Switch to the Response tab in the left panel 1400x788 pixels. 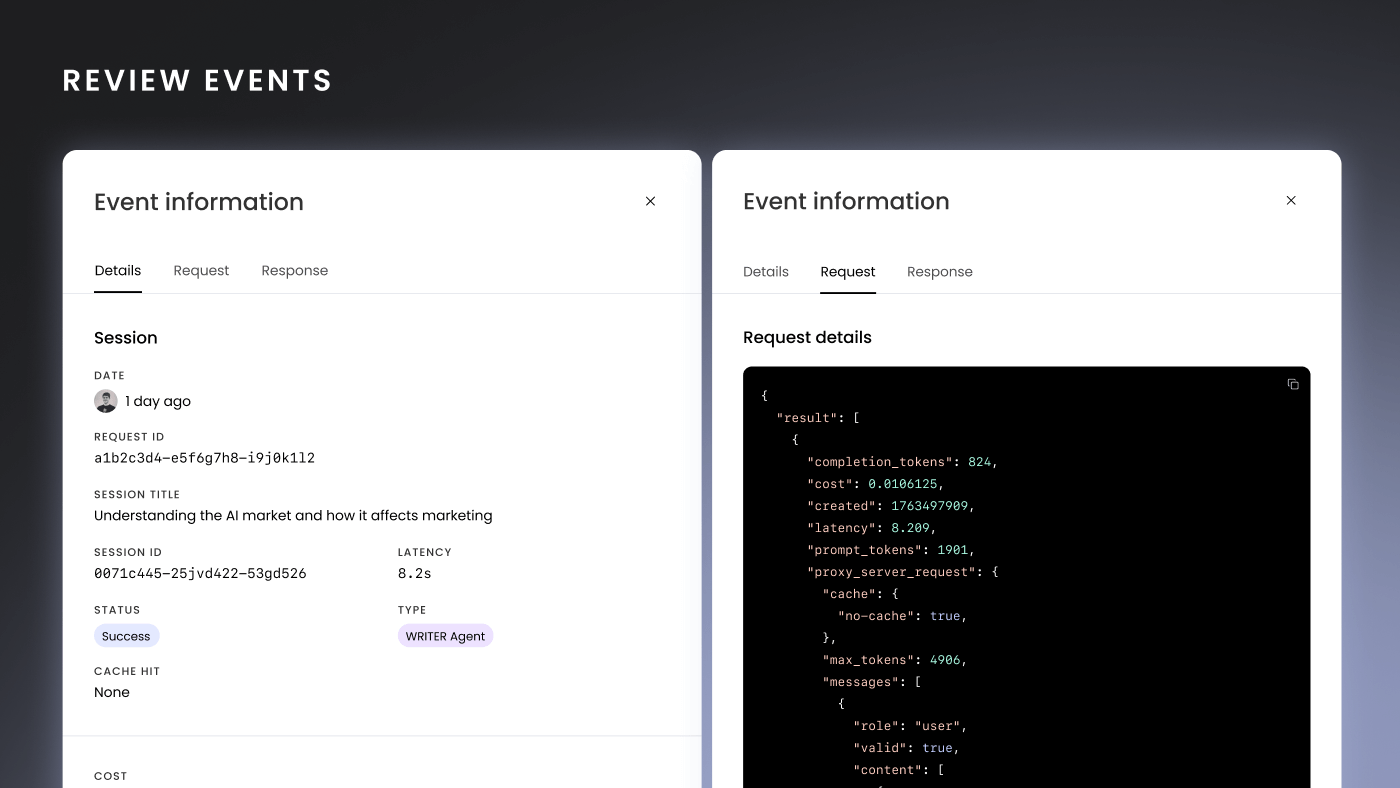point(294,271)
